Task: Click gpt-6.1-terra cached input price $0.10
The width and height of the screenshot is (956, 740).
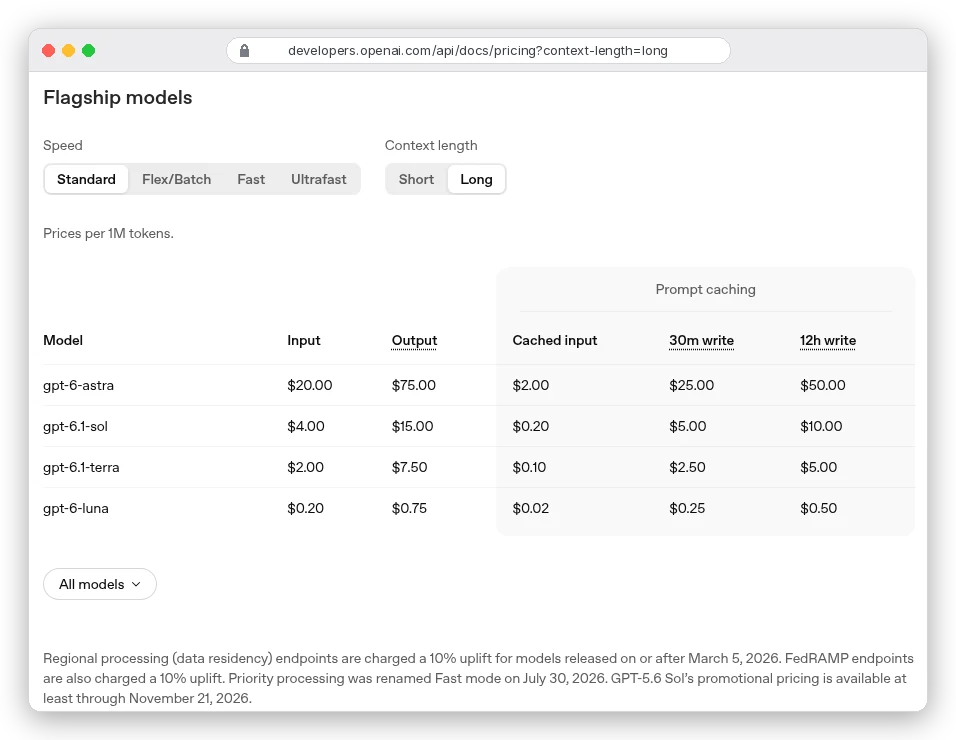Action: coord(529,468)
